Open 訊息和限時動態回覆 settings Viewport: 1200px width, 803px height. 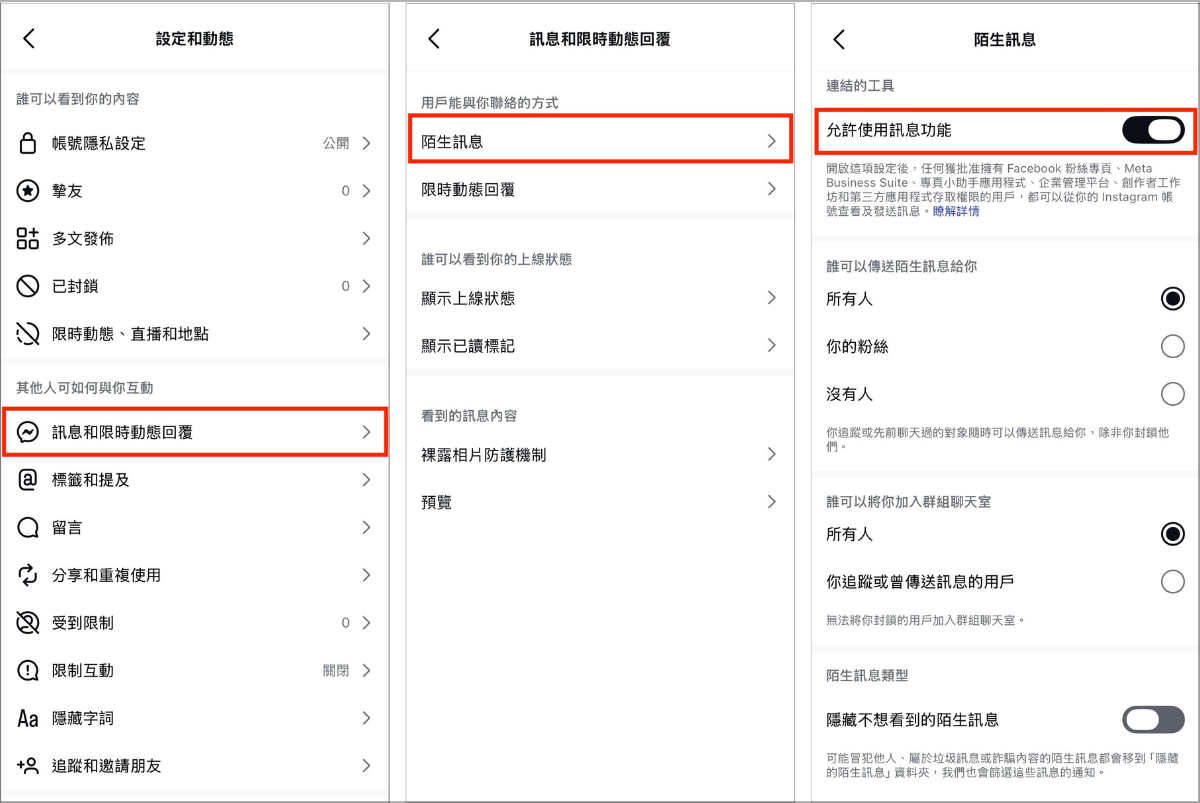(x=195, y=432)
